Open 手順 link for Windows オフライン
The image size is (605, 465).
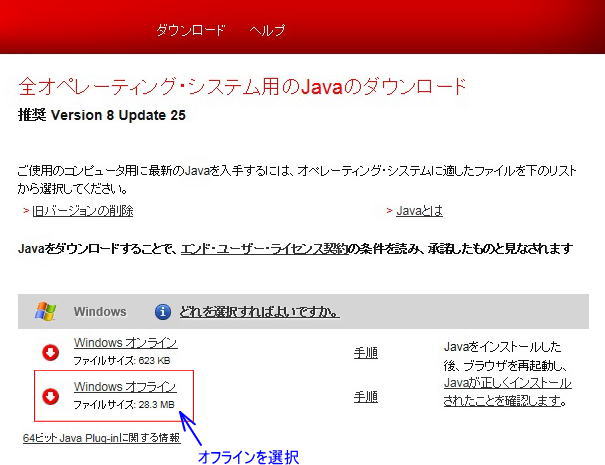click(x=365, y=397)
